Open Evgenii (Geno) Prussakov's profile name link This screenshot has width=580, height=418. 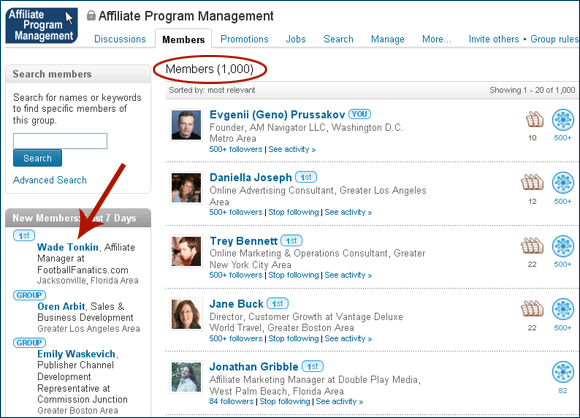(x=277, y=115)
